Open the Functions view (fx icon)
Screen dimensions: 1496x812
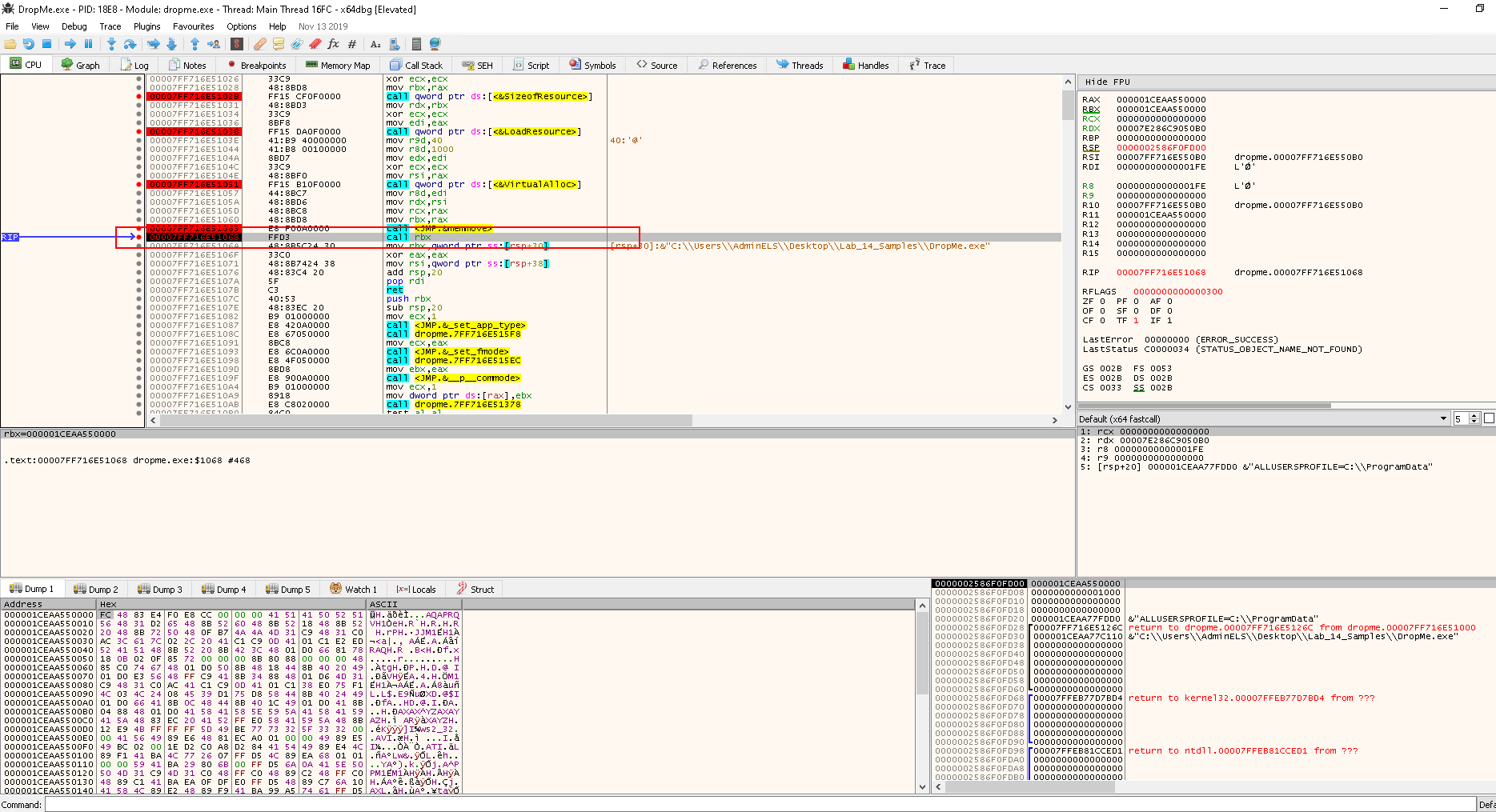tap(333, 44)
